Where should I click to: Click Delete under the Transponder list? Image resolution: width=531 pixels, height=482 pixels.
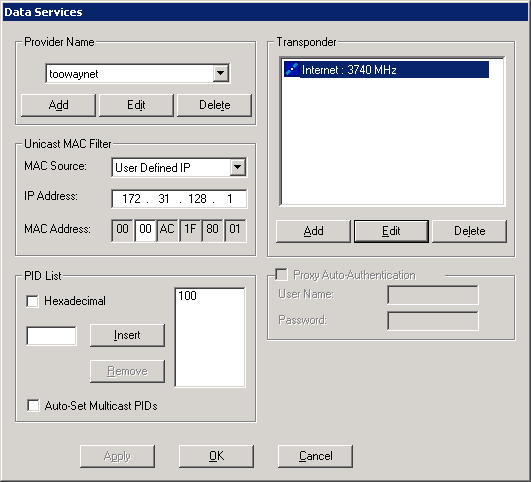click(x=469, y=231)
